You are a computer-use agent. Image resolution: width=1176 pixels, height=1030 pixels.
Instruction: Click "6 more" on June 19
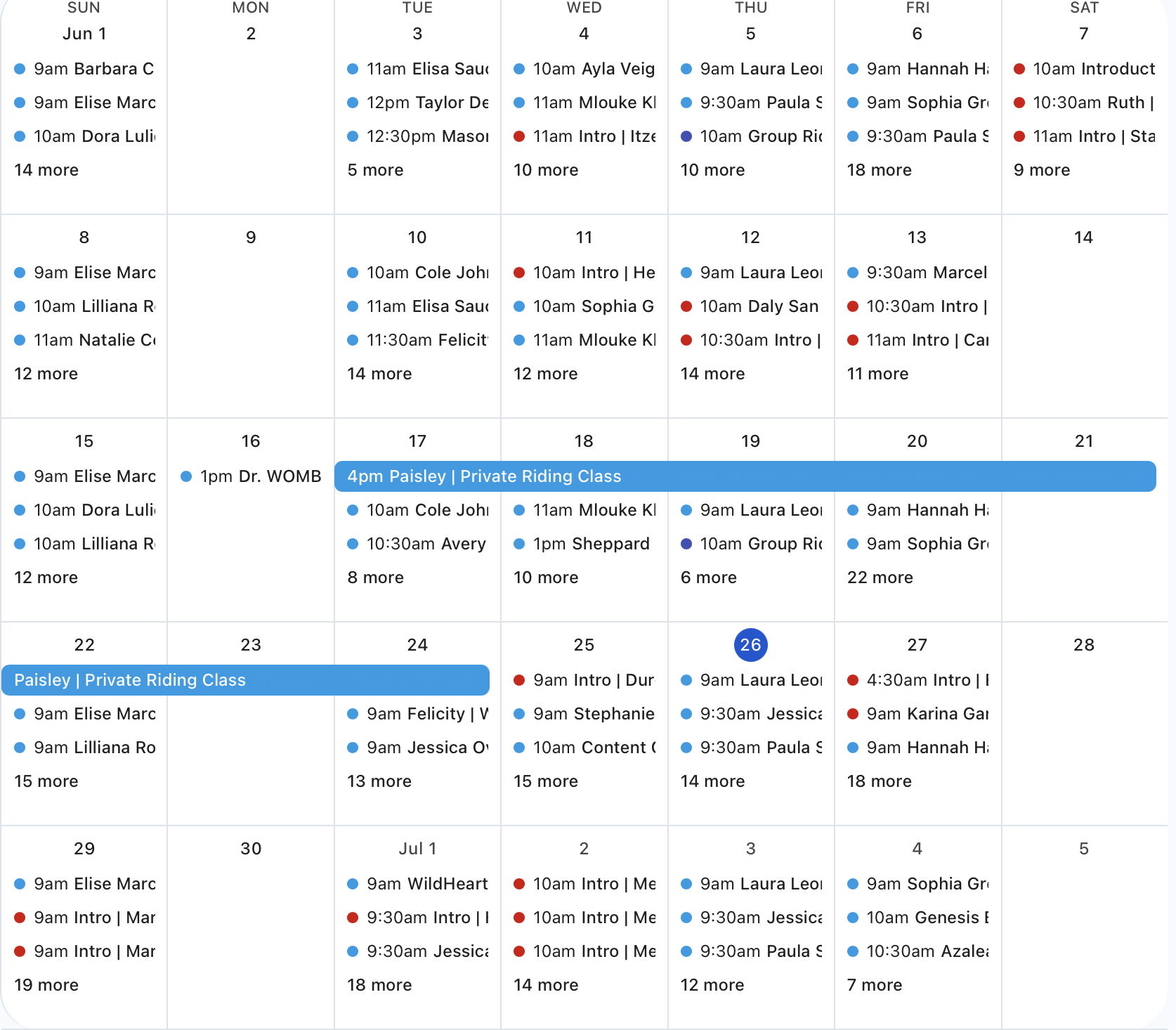point(708,578)
